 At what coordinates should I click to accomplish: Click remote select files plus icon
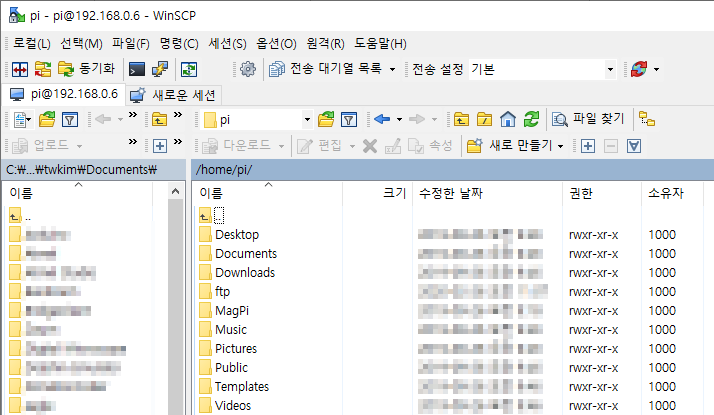(588, 146)
